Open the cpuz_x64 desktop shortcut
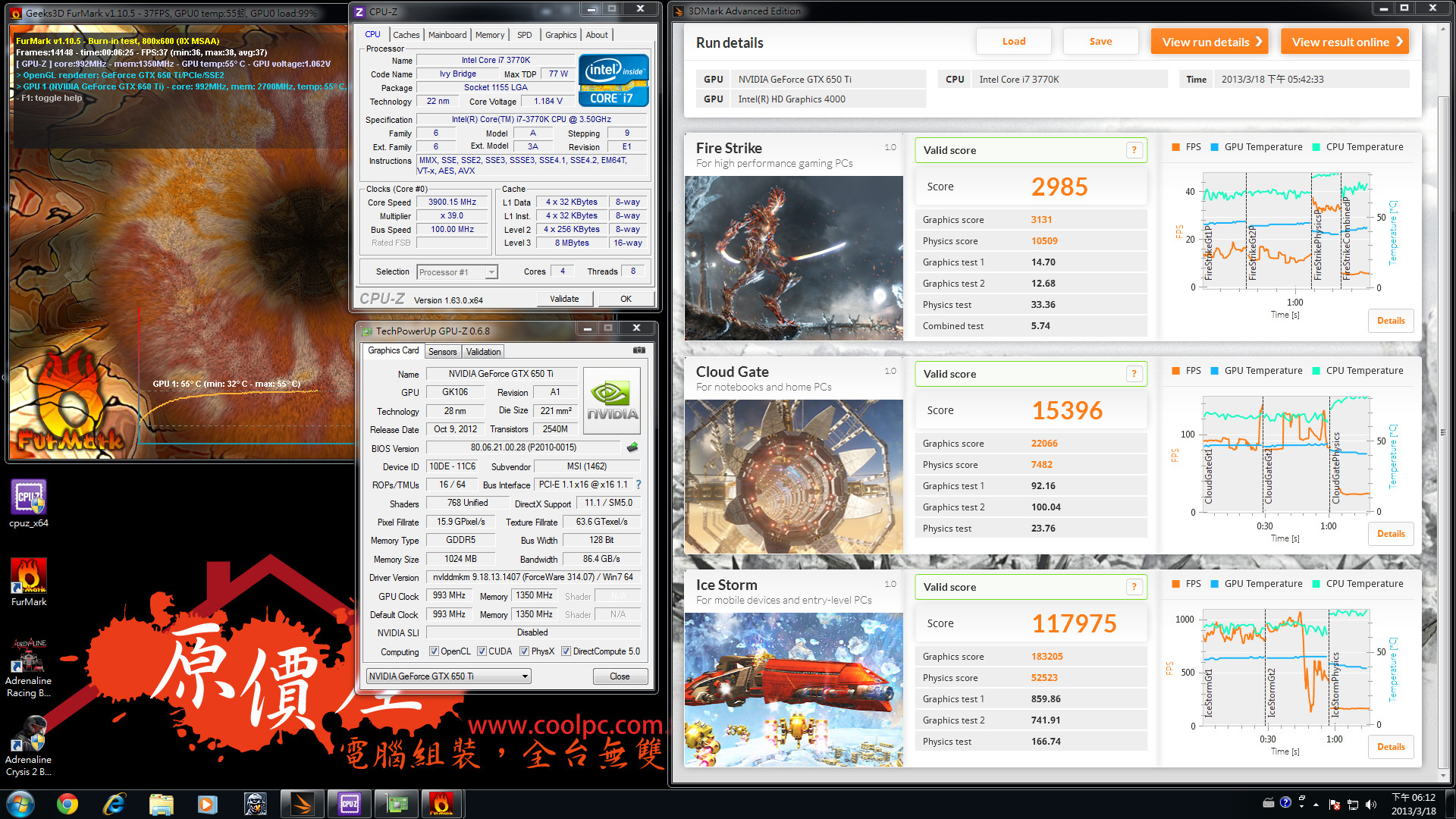The width and height of the screenshot is (1456, 819). click(29, 504)
